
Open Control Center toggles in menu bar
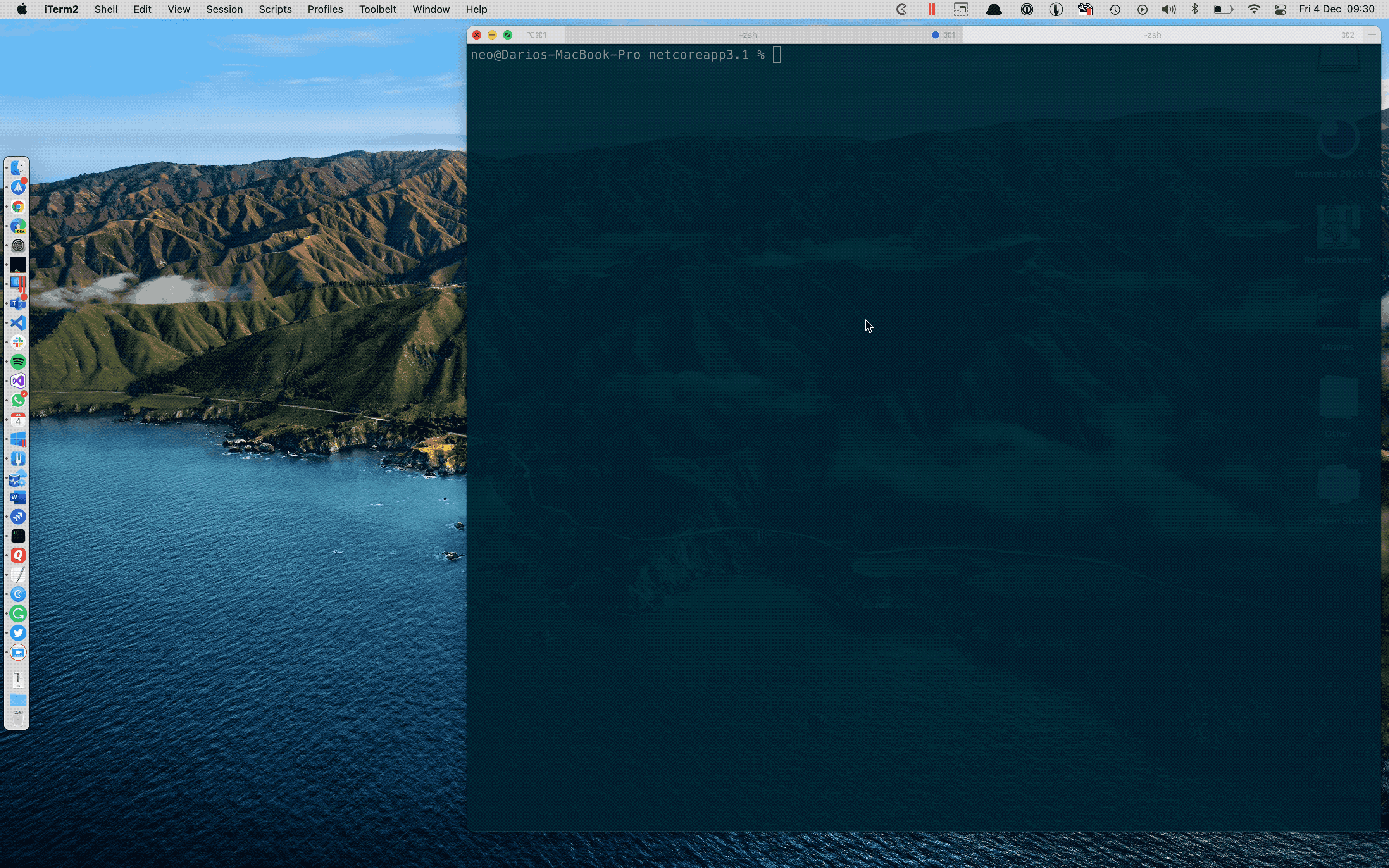pos(1280,9)
